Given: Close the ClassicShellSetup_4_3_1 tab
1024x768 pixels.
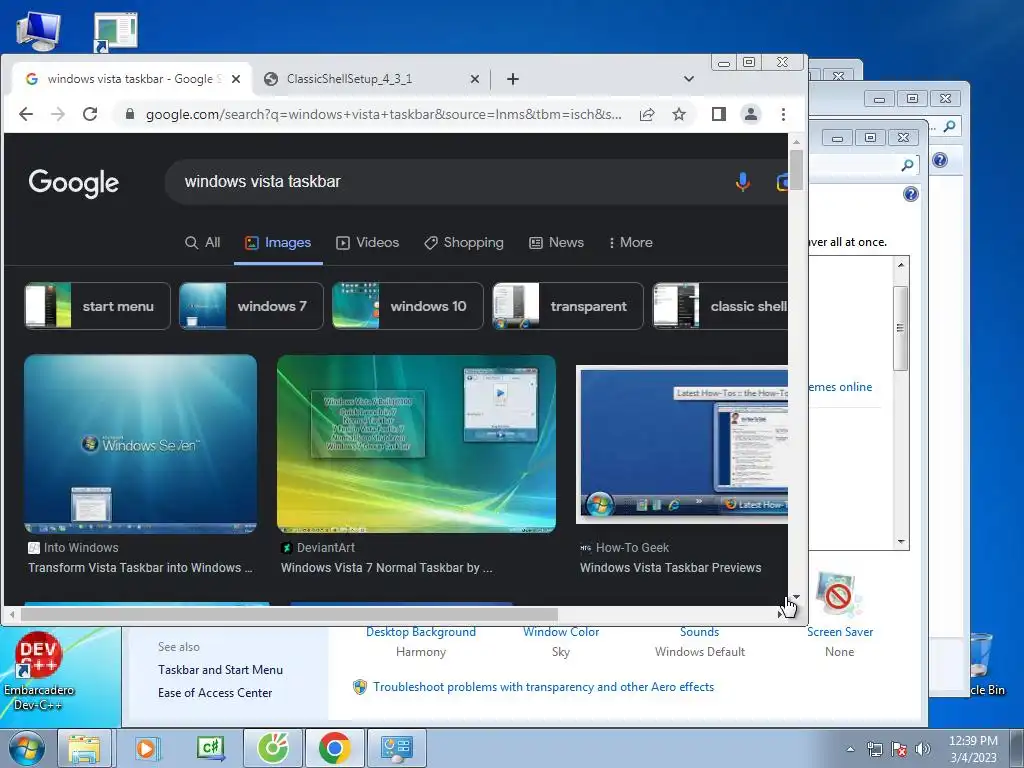Looking at the screenshot, I should [x=475, y=79].
